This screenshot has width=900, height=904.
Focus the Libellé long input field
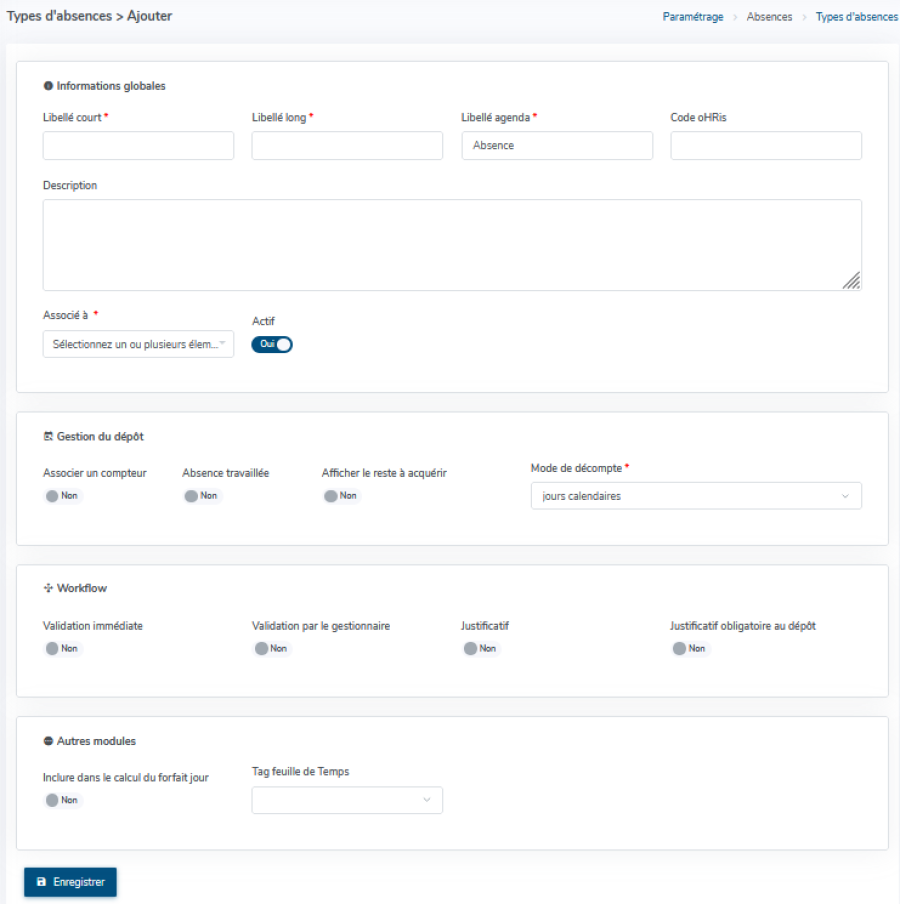pyautogui.click(x=347, y=145)
